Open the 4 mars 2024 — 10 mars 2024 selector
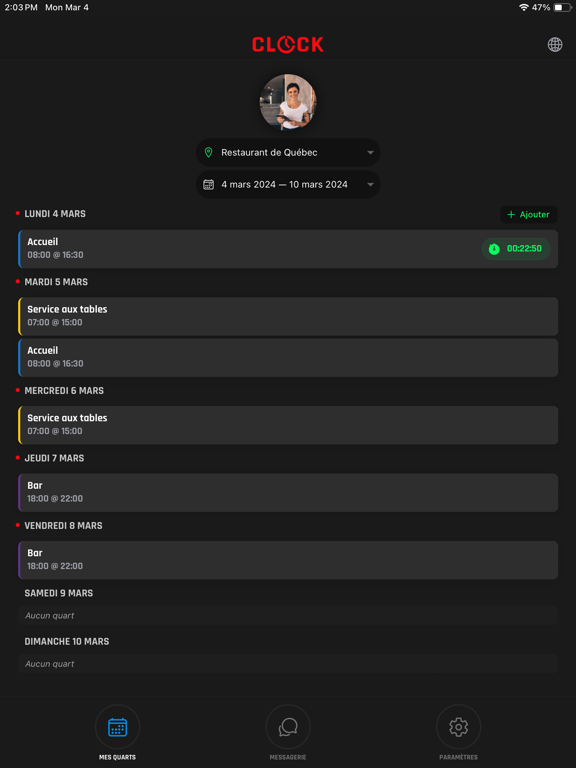Screen dimensions: 576x768 click(288, 185)
